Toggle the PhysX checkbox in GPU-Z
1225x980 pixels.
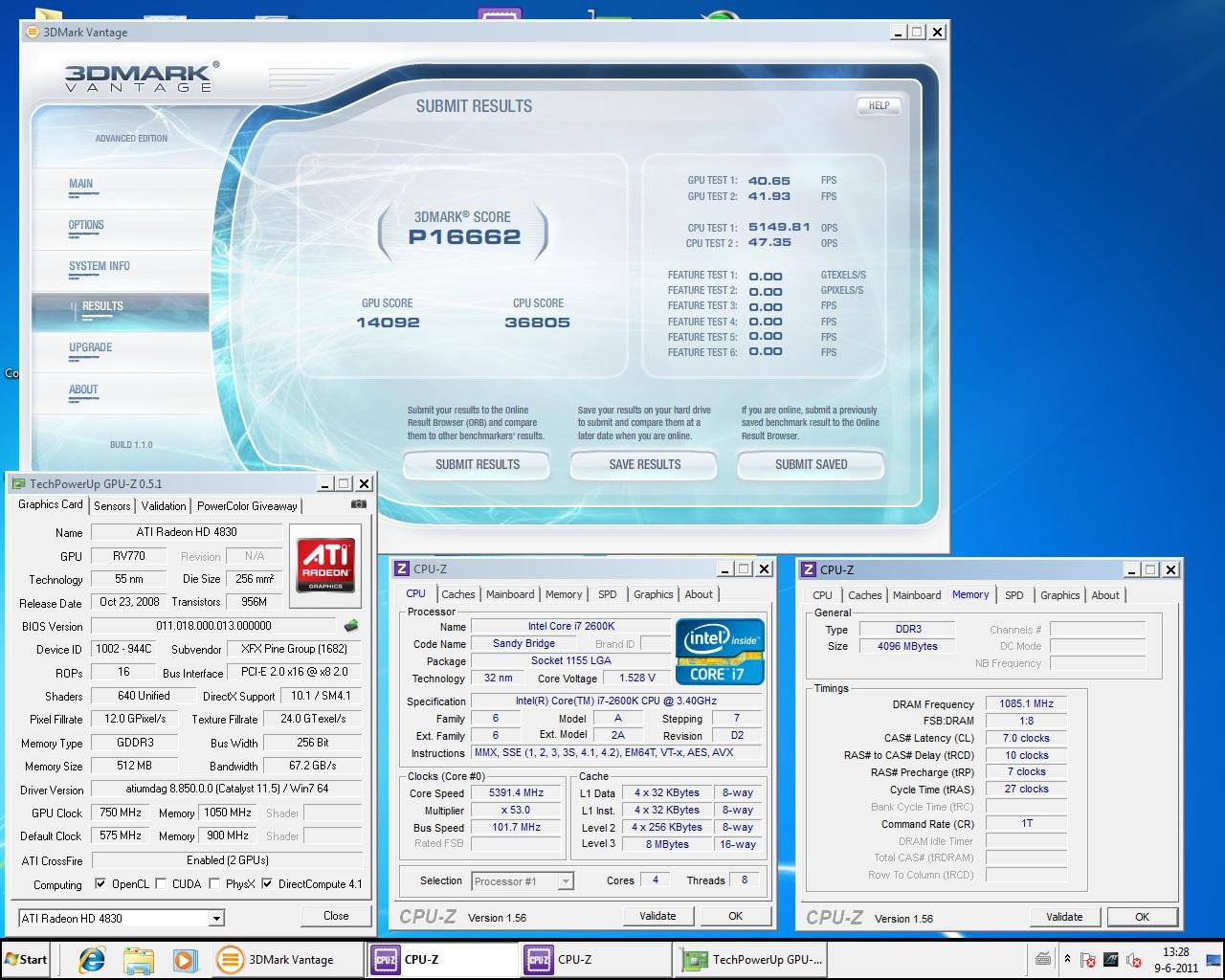(214, 884)
